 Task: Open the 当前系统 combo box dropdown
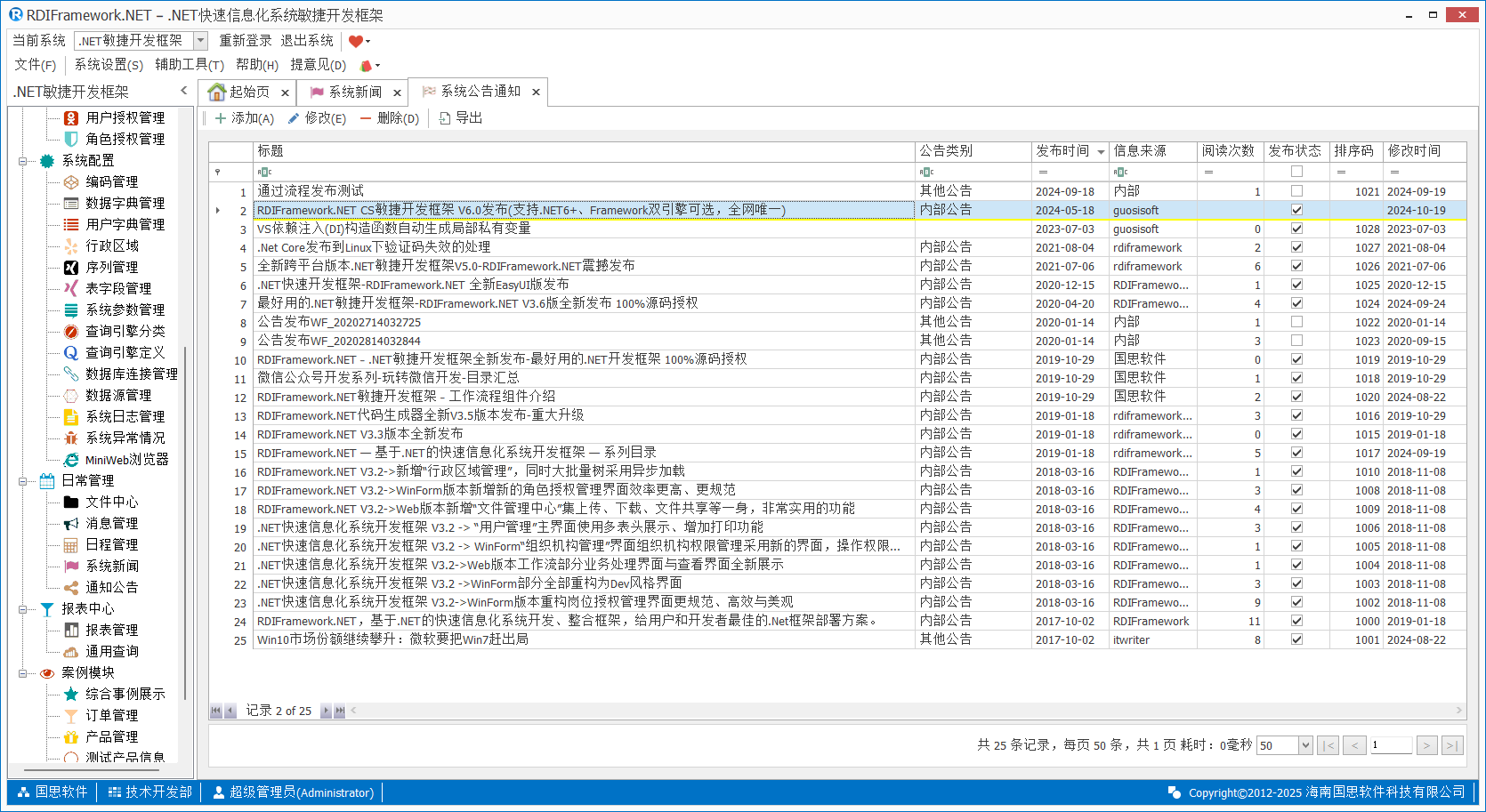pyautogui.click(x=200, y=41)
